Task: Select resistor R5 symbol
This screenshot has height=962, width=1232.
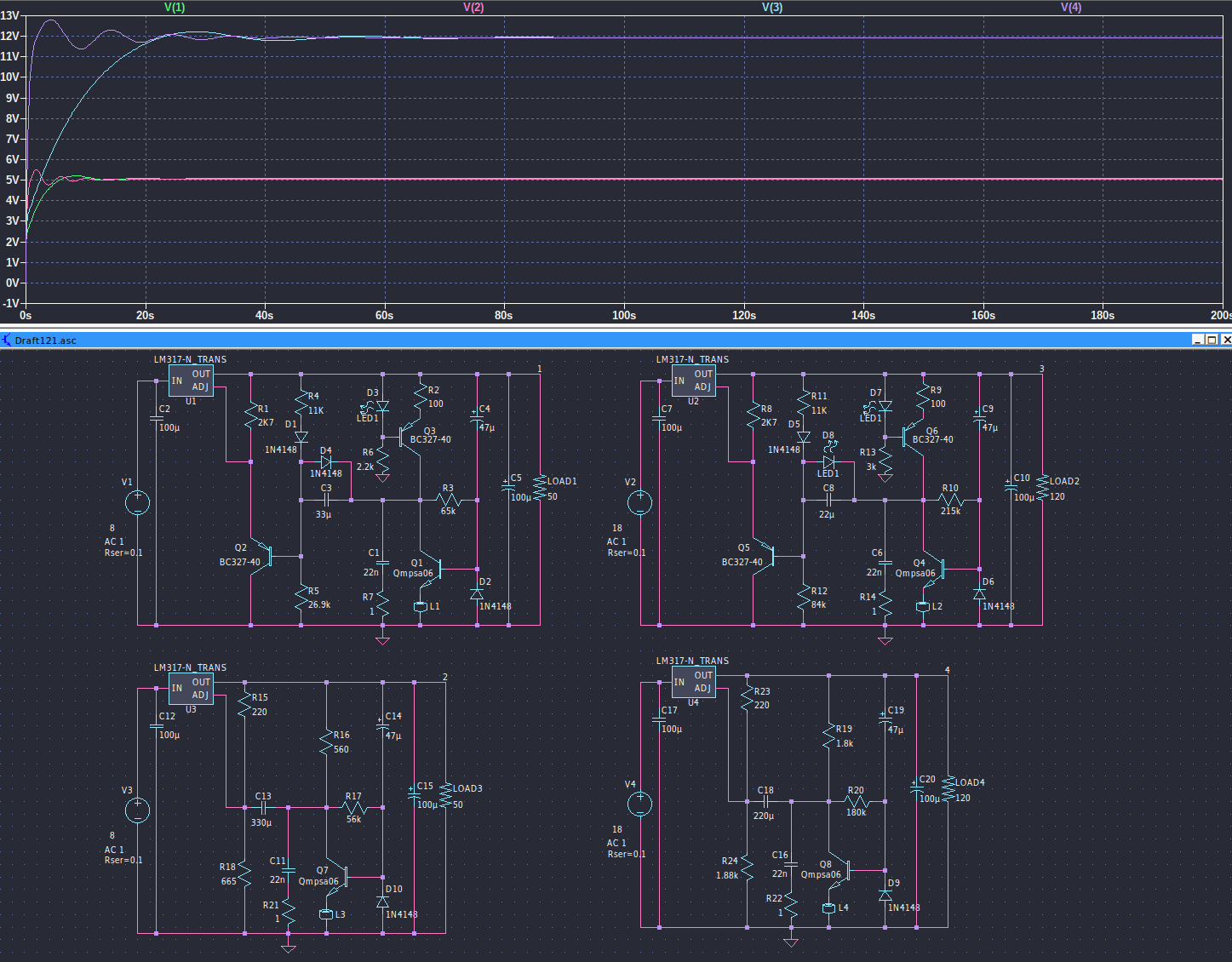Action: (x=301, y=598)
